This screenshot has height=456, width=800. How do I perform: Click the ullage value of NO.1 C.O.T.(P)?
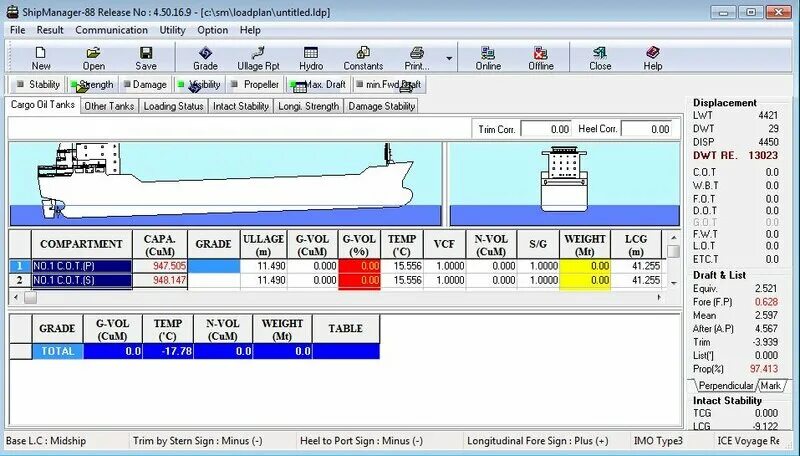click(264, 266)
